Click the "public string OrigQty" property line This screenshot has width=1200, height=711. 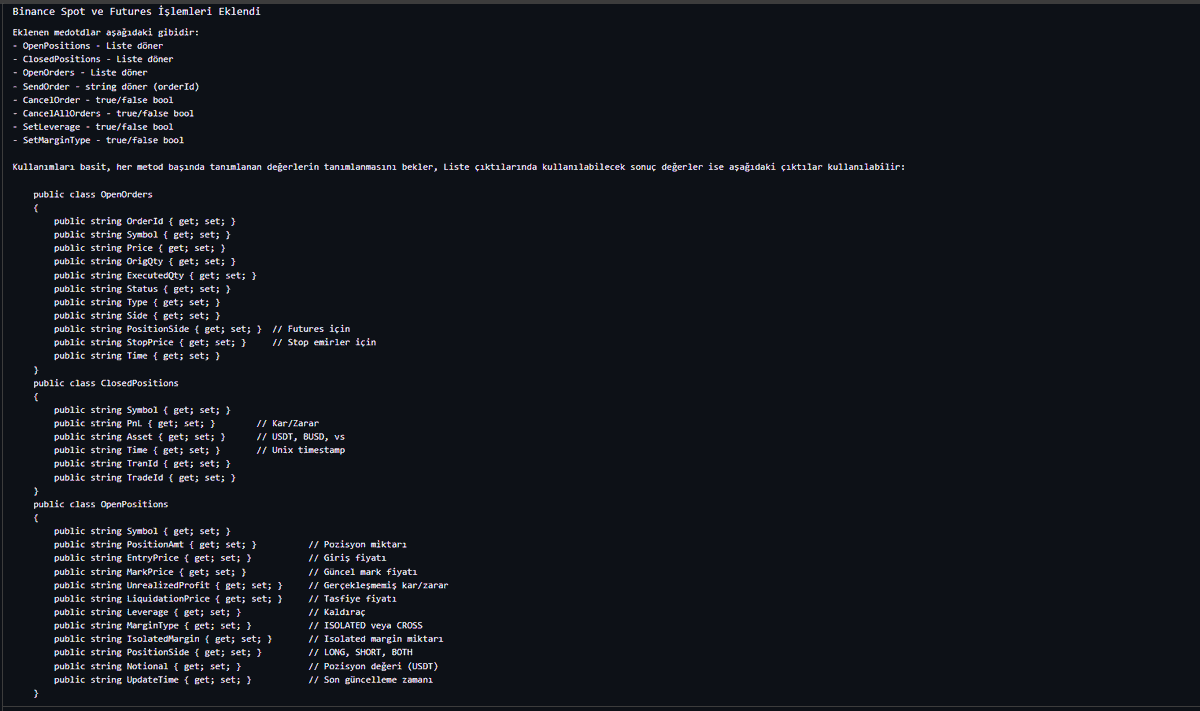tap(145, 261)
